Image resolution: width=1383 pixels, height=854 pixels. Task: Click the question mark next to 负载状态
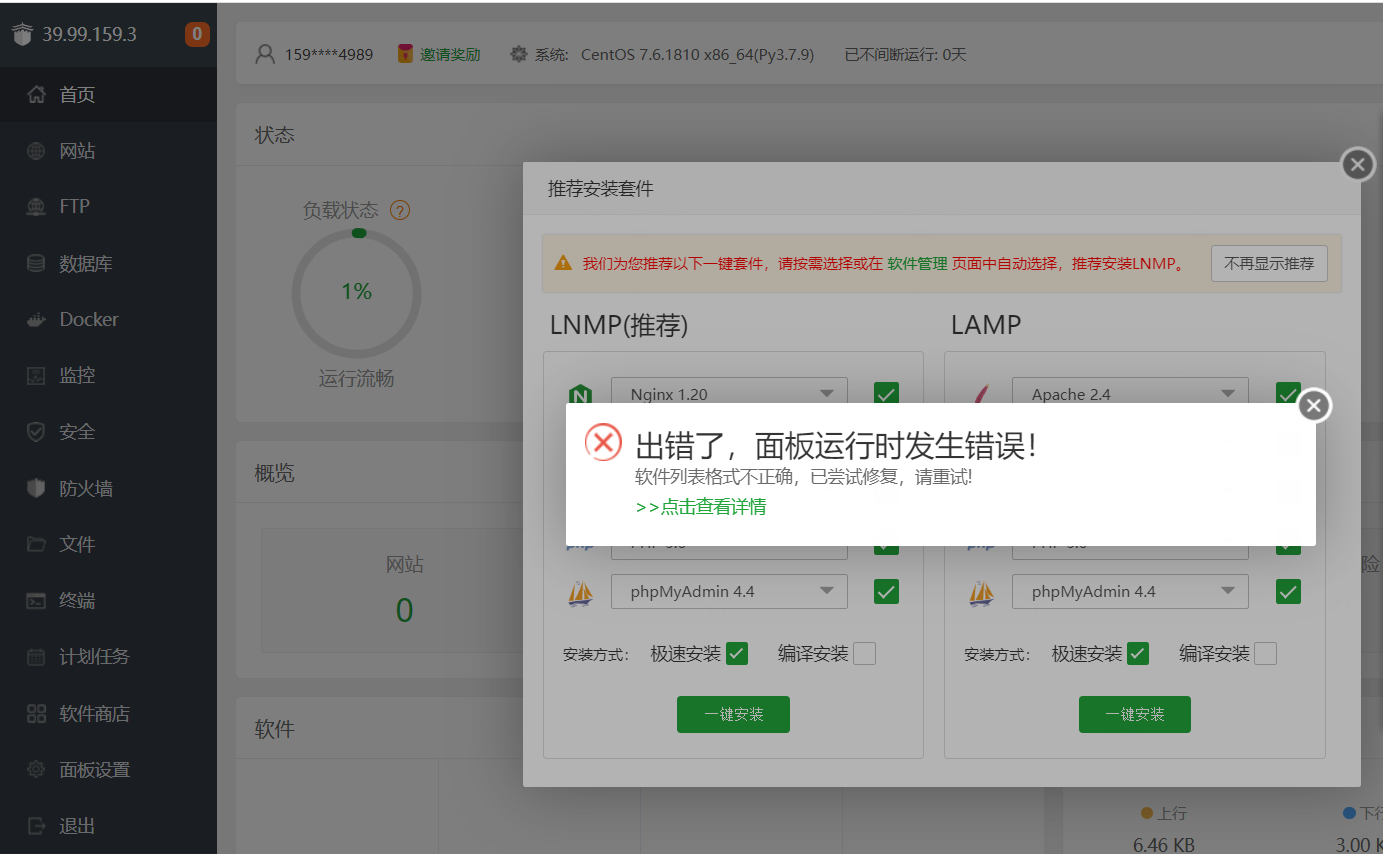pos(400,210)
